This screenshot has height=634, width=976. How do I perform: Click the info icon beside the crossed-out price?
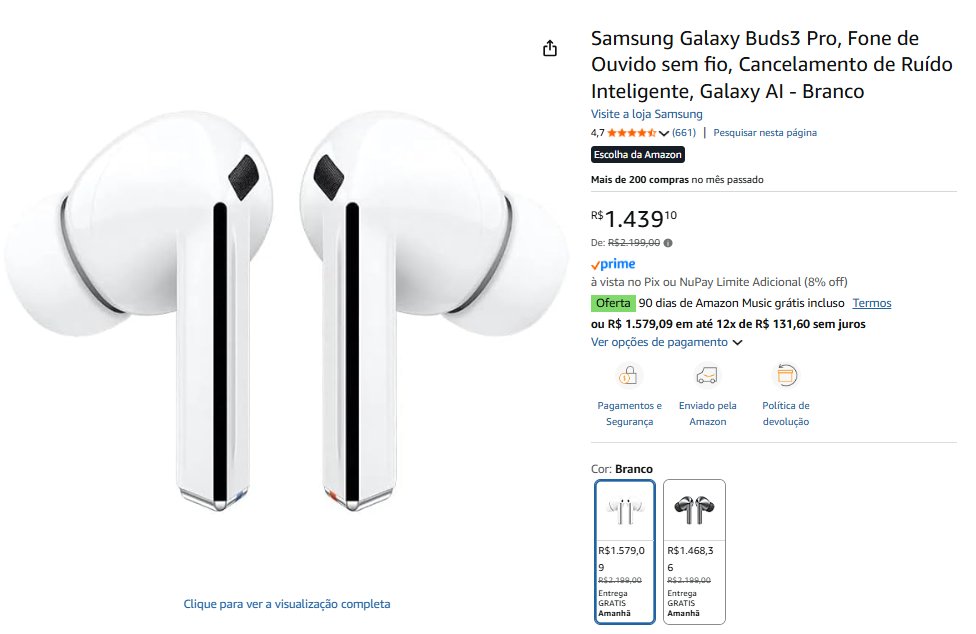[x=668, y=242]
